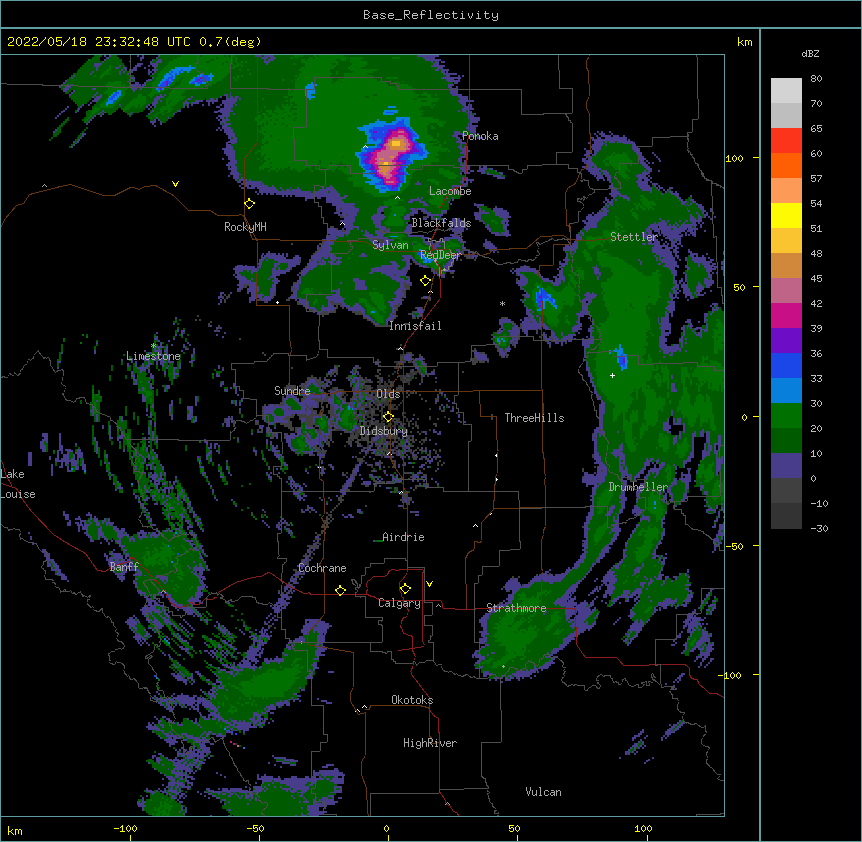
Task: Click the RockyMH label
Action: point(245,227)
